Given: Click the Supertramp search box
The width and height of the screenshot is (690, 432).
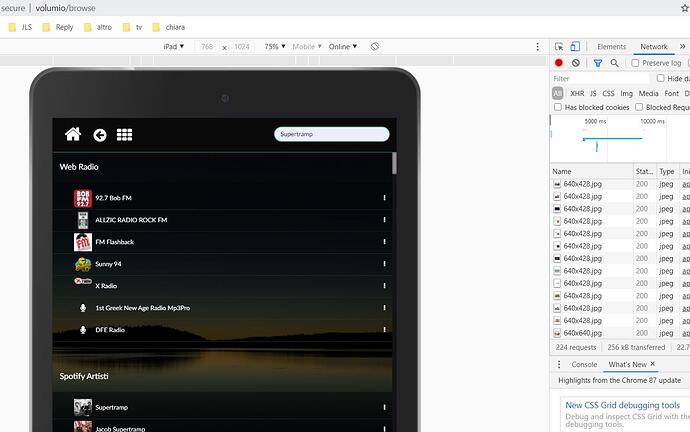Looking at the screenshot, I should point(331,134).
